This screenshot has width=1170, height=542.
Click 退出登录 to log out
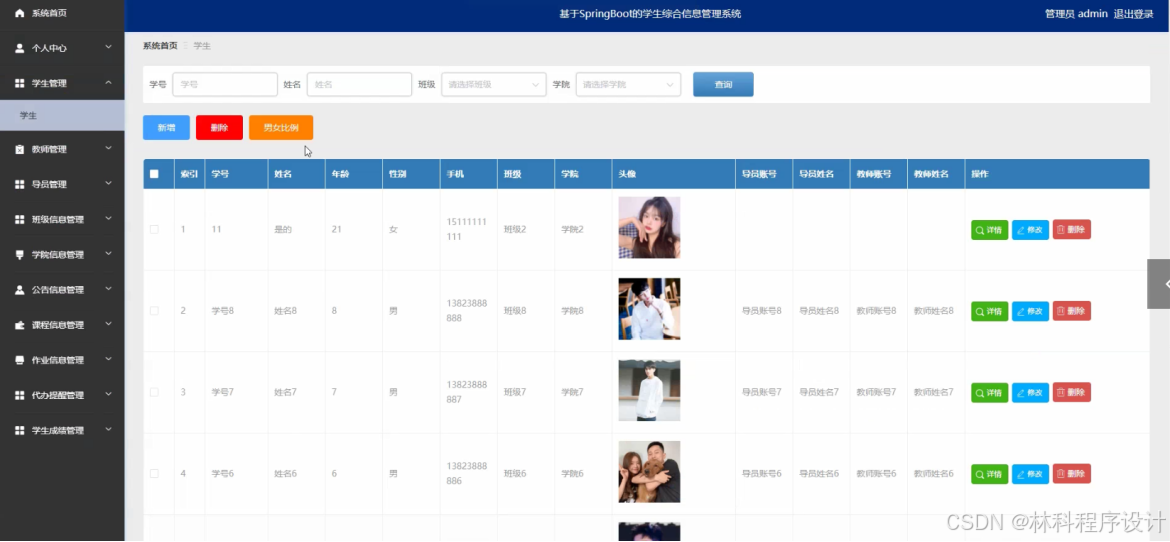click(1133, 13)
